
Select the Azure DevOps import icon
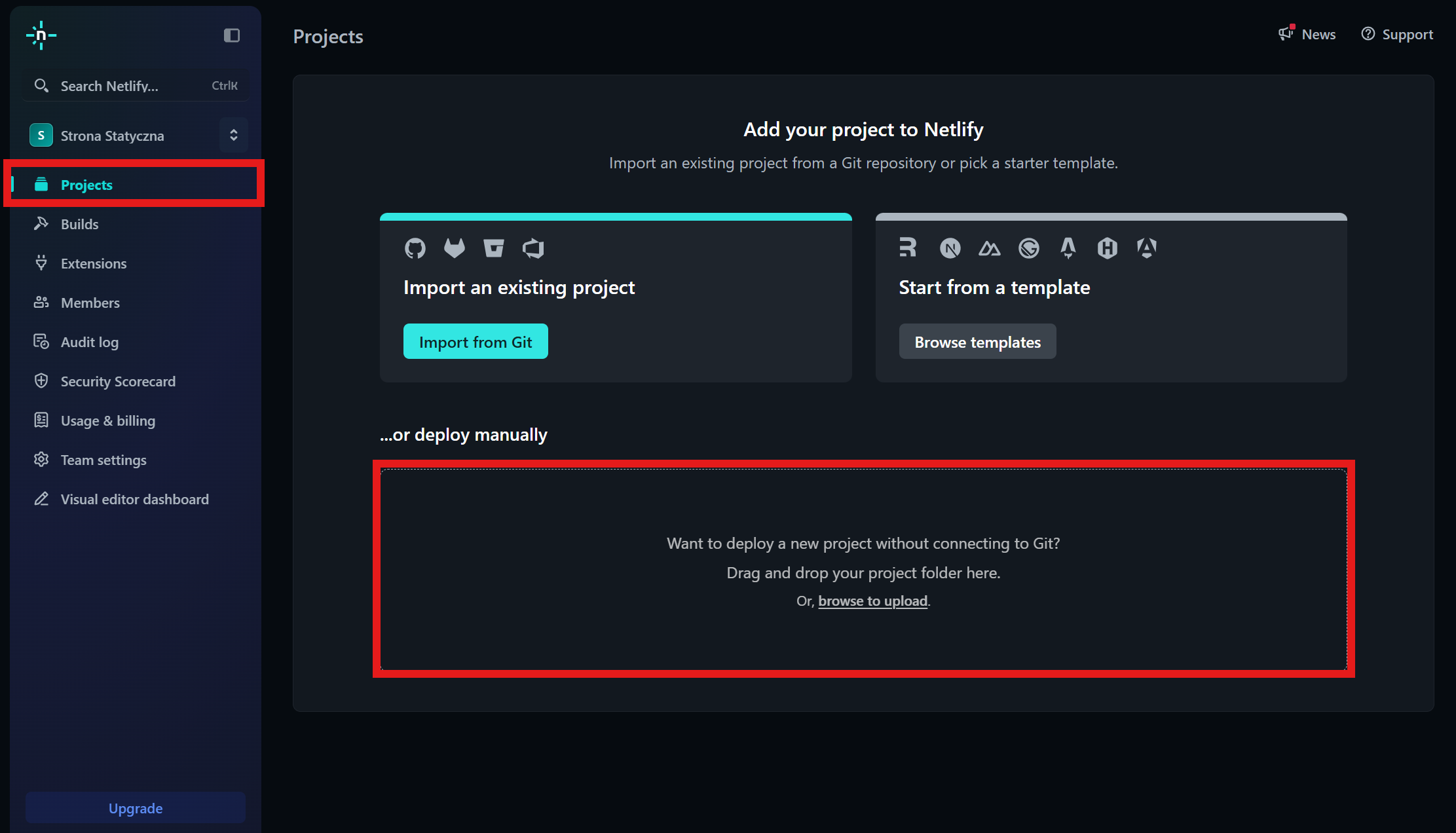coord(532,248)
